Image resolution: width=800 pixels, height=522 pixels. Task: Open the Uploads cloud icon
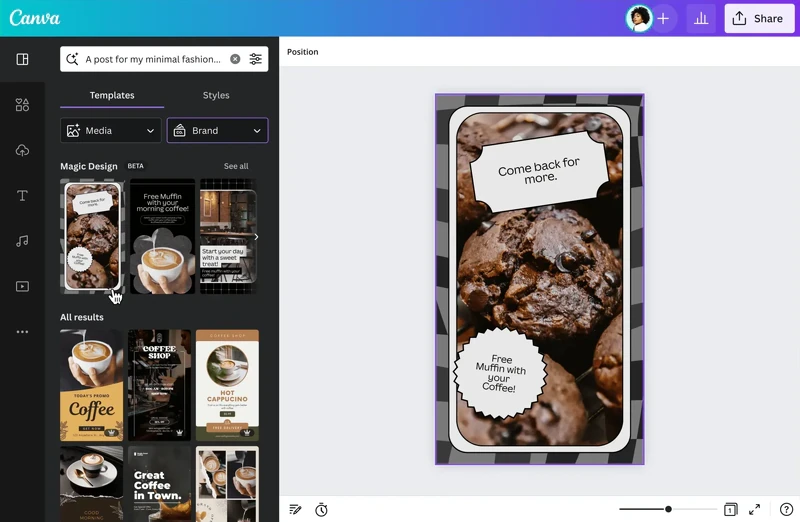[x=22, y=150]
